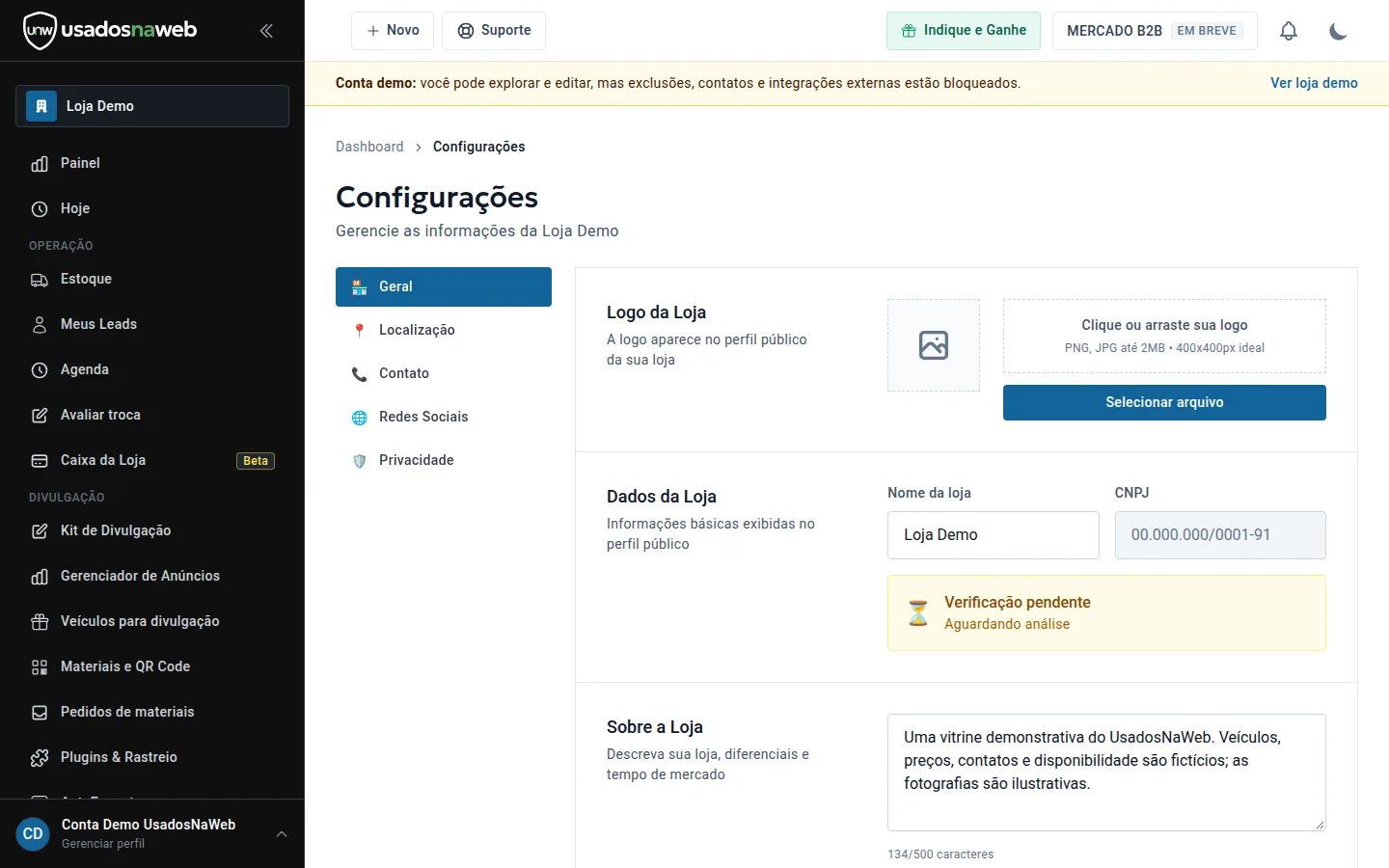
Task: Open Painel from the sidebar
Action: click(x=152, y=163)
